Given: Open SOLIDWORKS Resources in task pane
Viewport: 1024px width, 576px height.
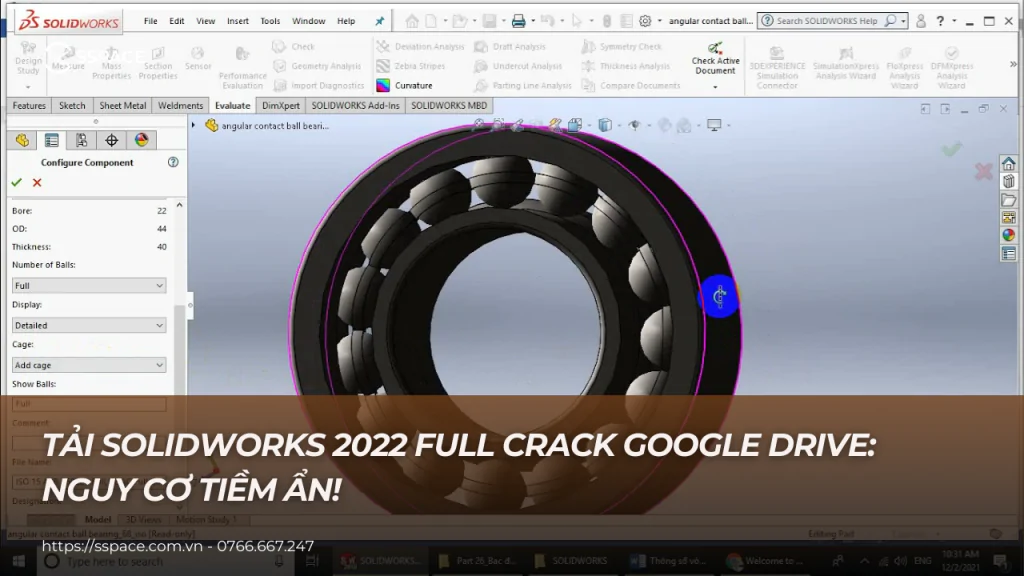Looking at the screenshot, I should 1008,163.
